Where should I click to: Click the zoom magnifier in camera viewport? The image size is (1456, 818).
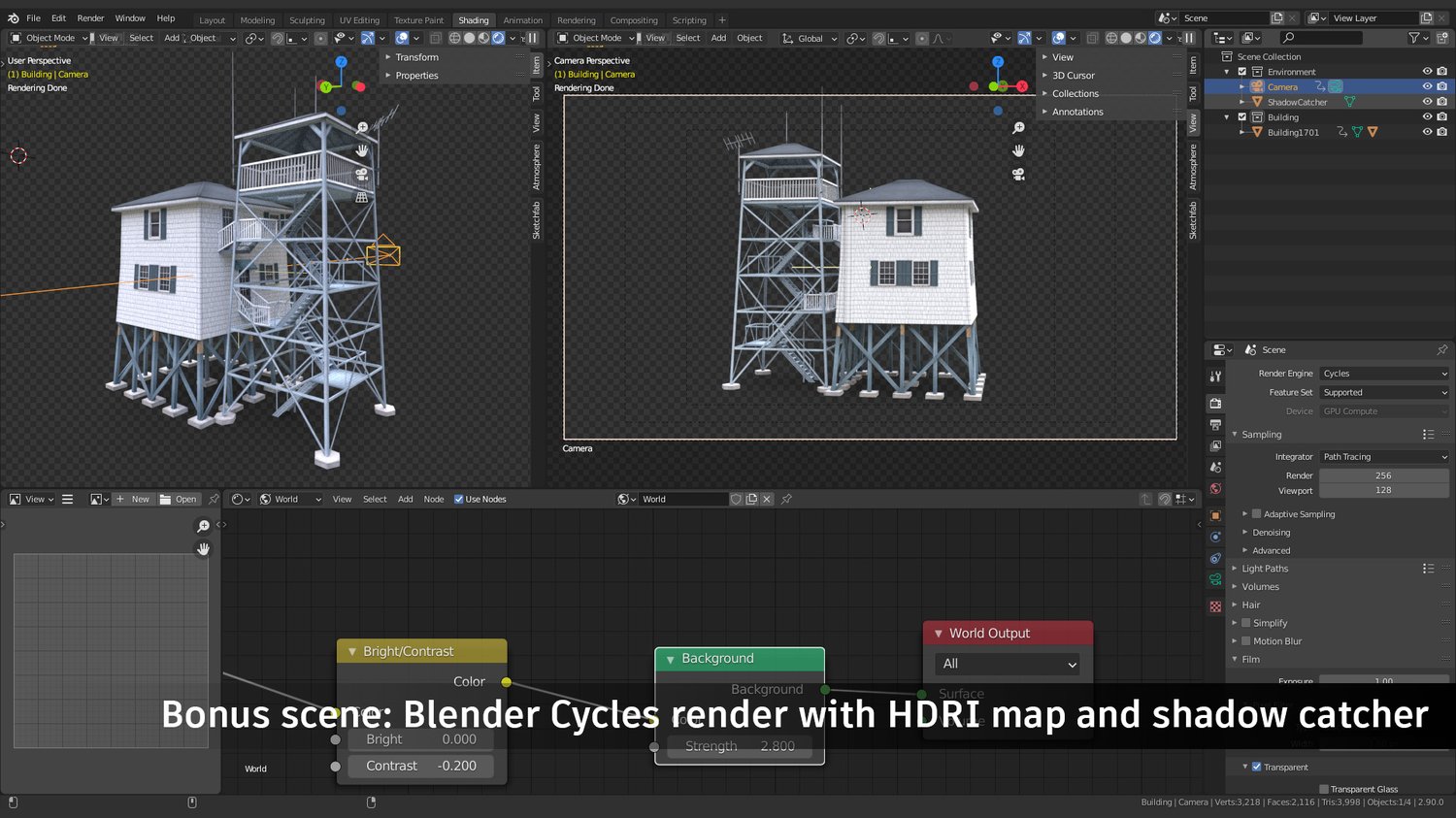pos(1018,128)
